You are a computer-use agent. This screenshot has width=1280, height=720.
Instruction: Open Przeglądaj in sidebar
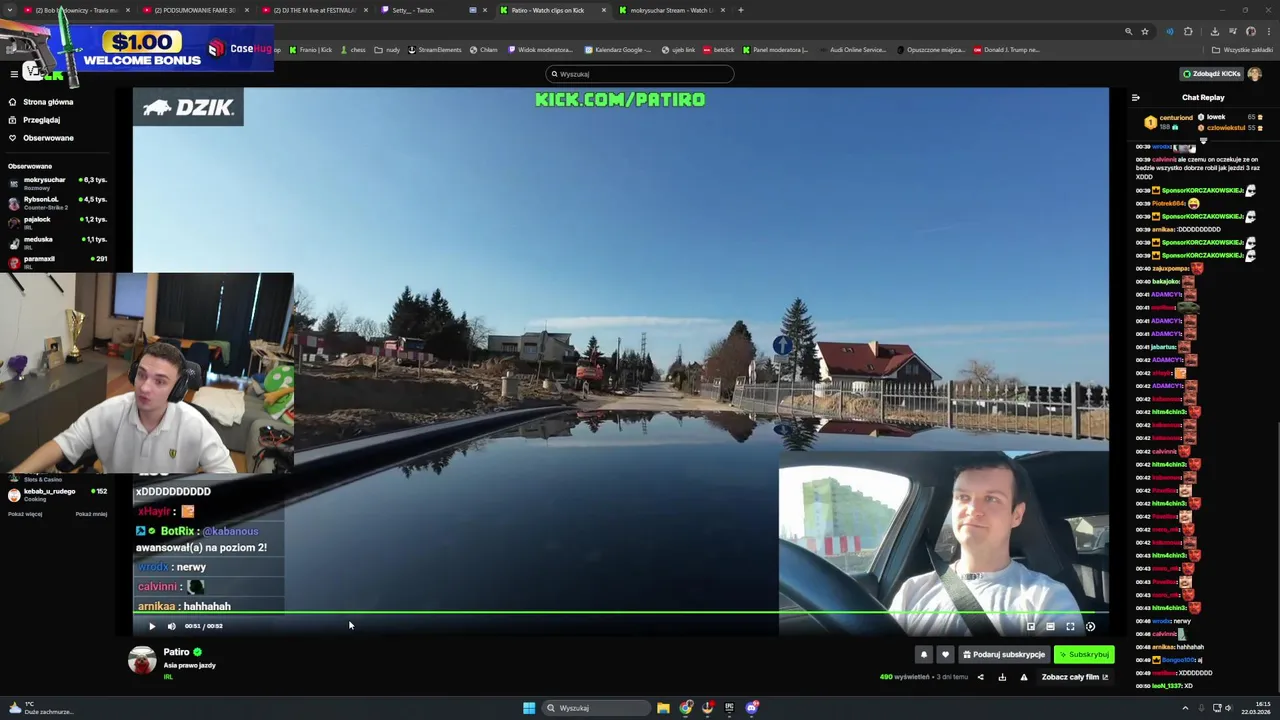pos(41,120)
